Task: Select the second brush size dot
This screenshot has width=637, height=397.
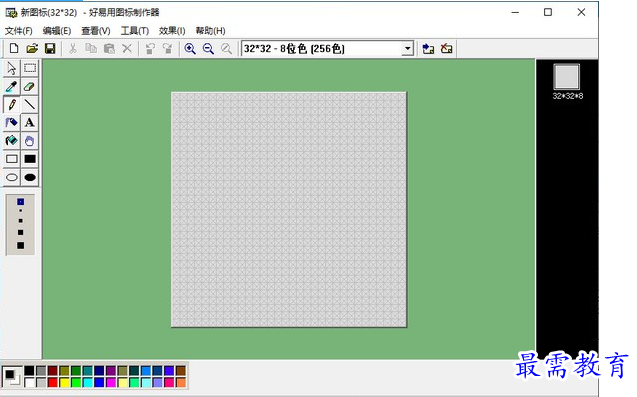Action: point(21,211)
